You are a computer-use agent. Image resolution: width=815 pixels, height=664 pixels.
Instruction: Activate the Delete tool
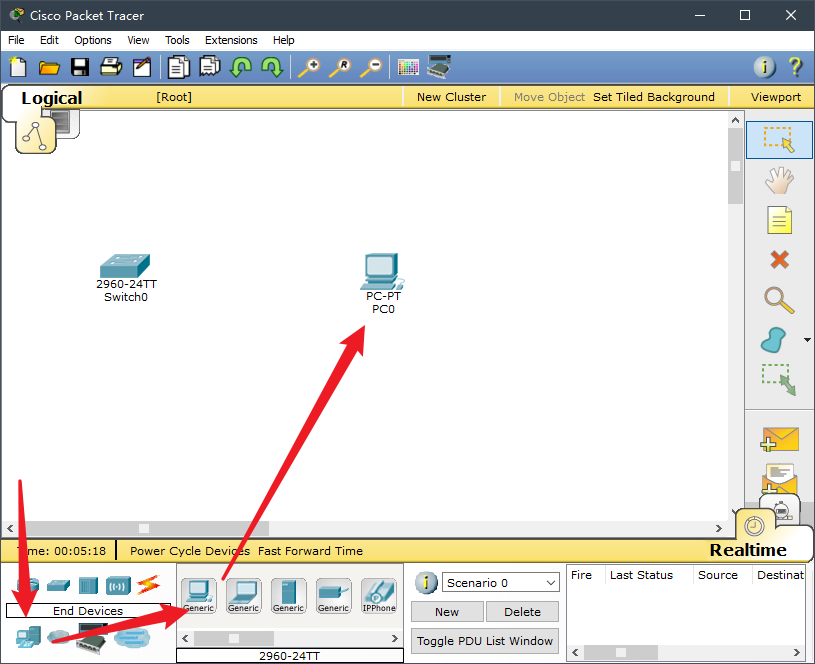point(779,259)
